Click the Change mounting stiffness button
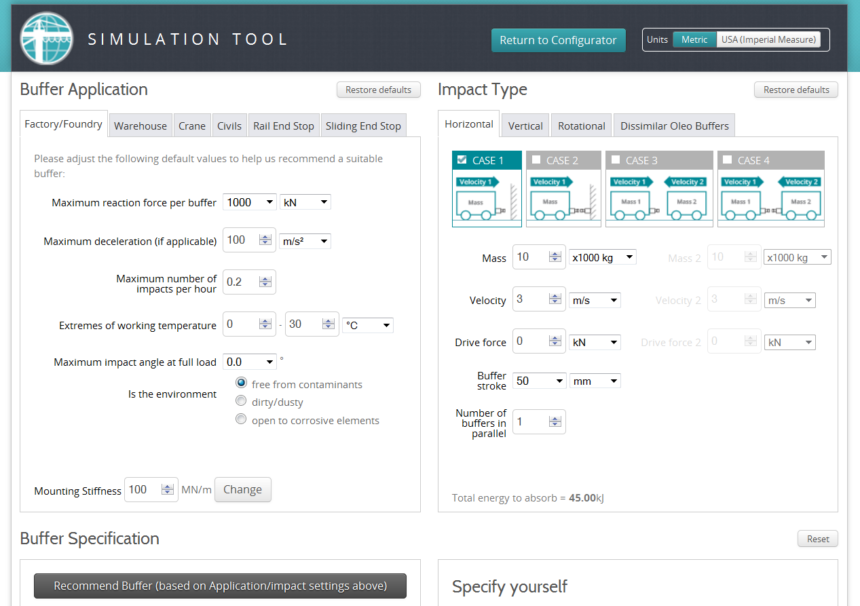This screenshot has width=860, height=606. pos(242,489)
